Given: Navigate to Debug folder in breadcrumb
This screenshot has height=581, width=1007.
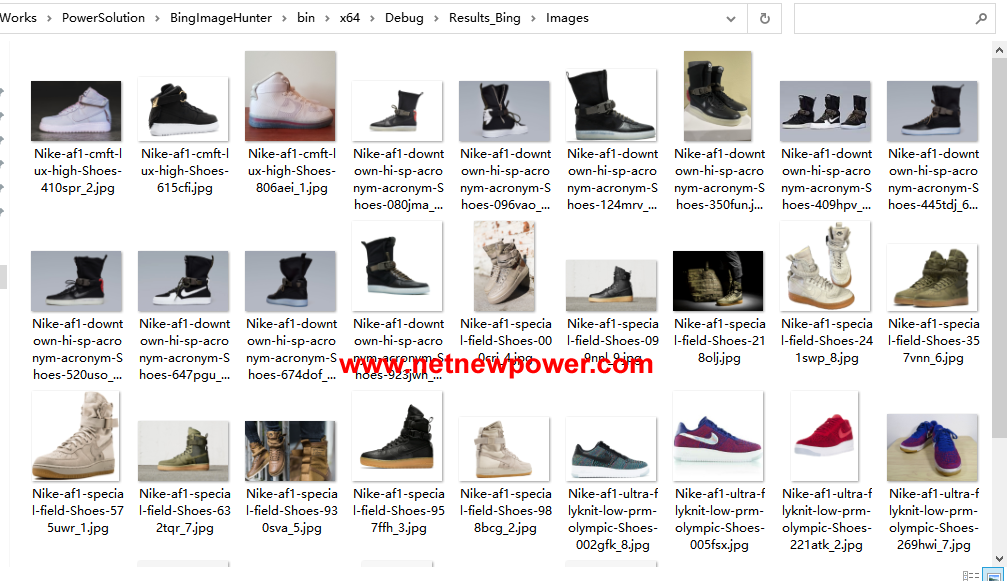Looking at the screenshot, I should coord(403,18).
